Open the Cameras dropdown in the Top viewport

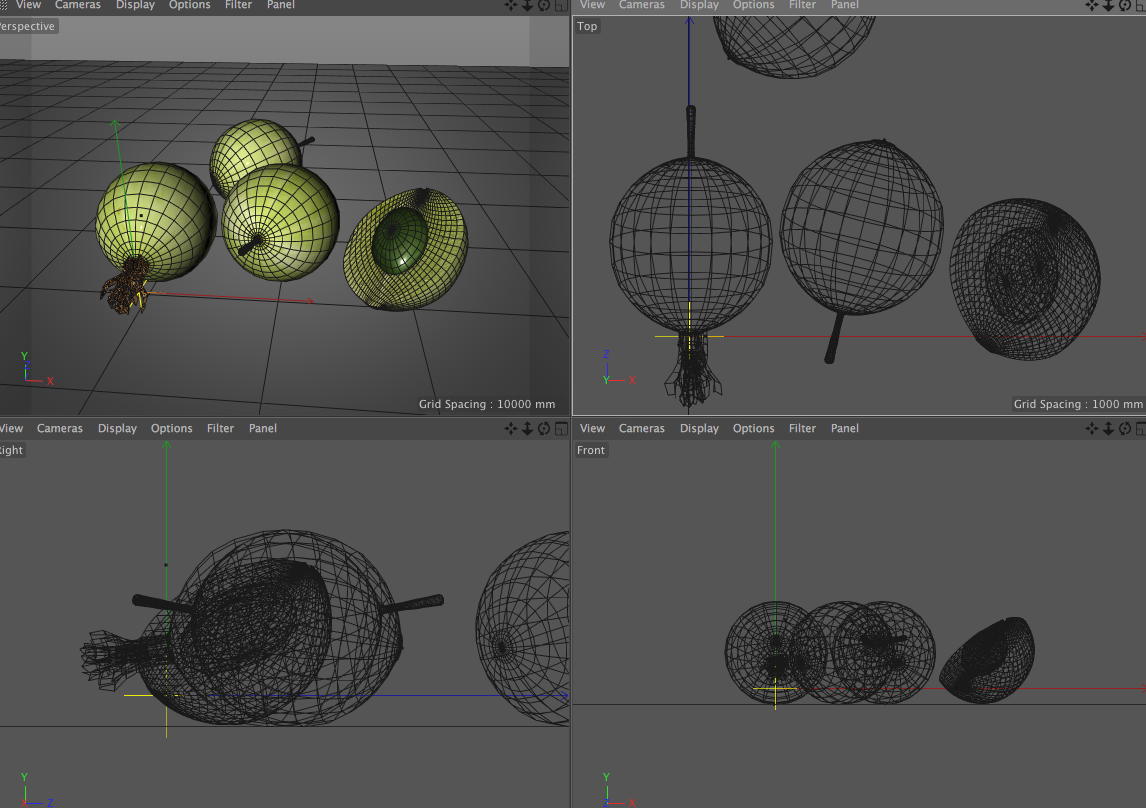coord(641,6)
